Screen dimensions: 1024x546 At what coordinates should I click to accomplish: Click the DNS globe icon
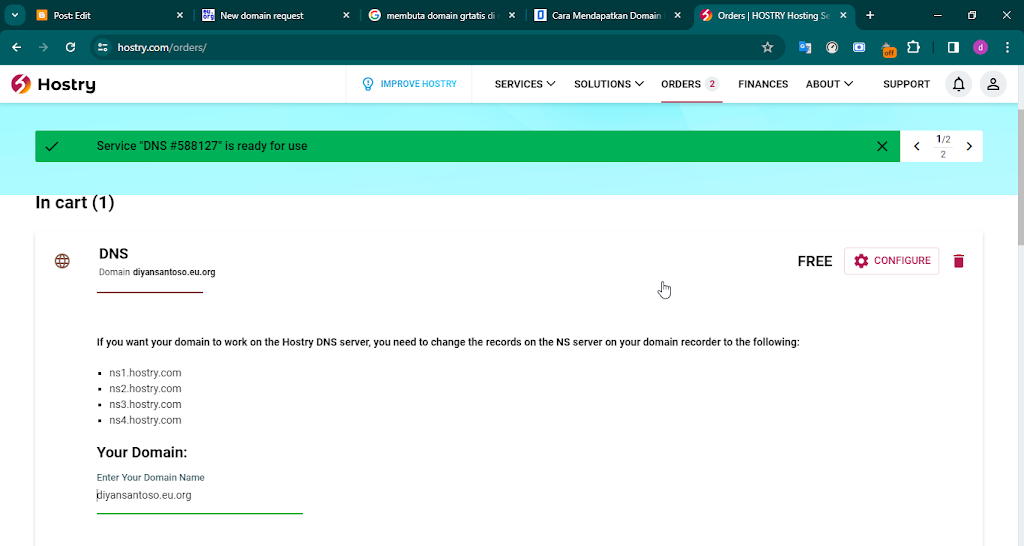62,261
